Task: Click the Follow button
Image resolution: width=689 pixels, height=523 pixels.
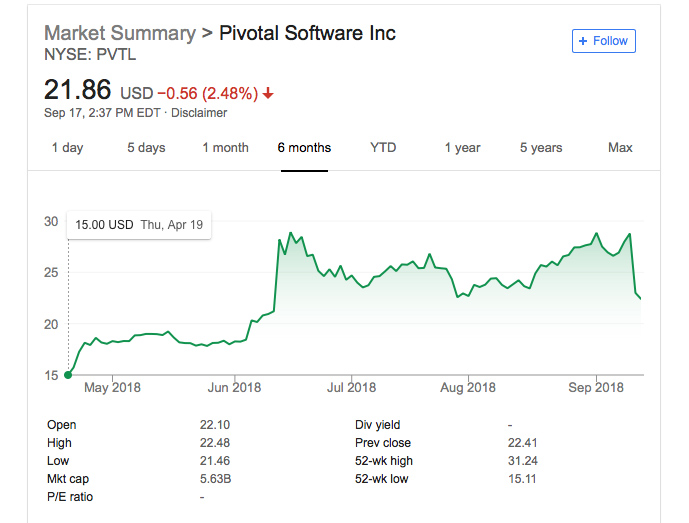Action: (x=603, y=41)
